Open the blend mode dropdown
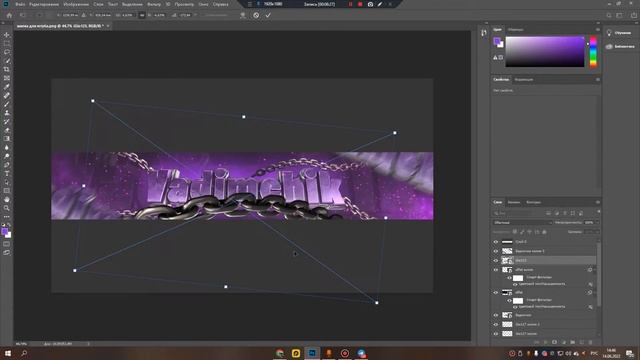Image resolution: width=640 pixels, height=360 pixels. tap(522, 222)
